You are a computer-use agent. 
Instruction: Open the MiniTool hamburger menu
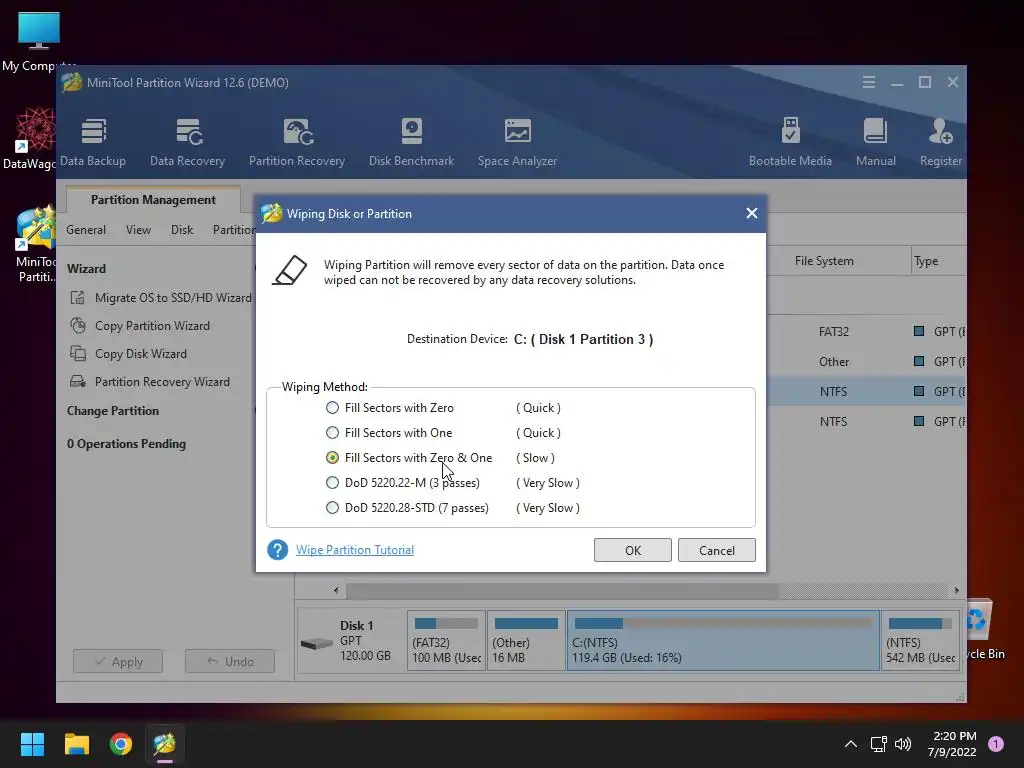click(x=869, y=82)
